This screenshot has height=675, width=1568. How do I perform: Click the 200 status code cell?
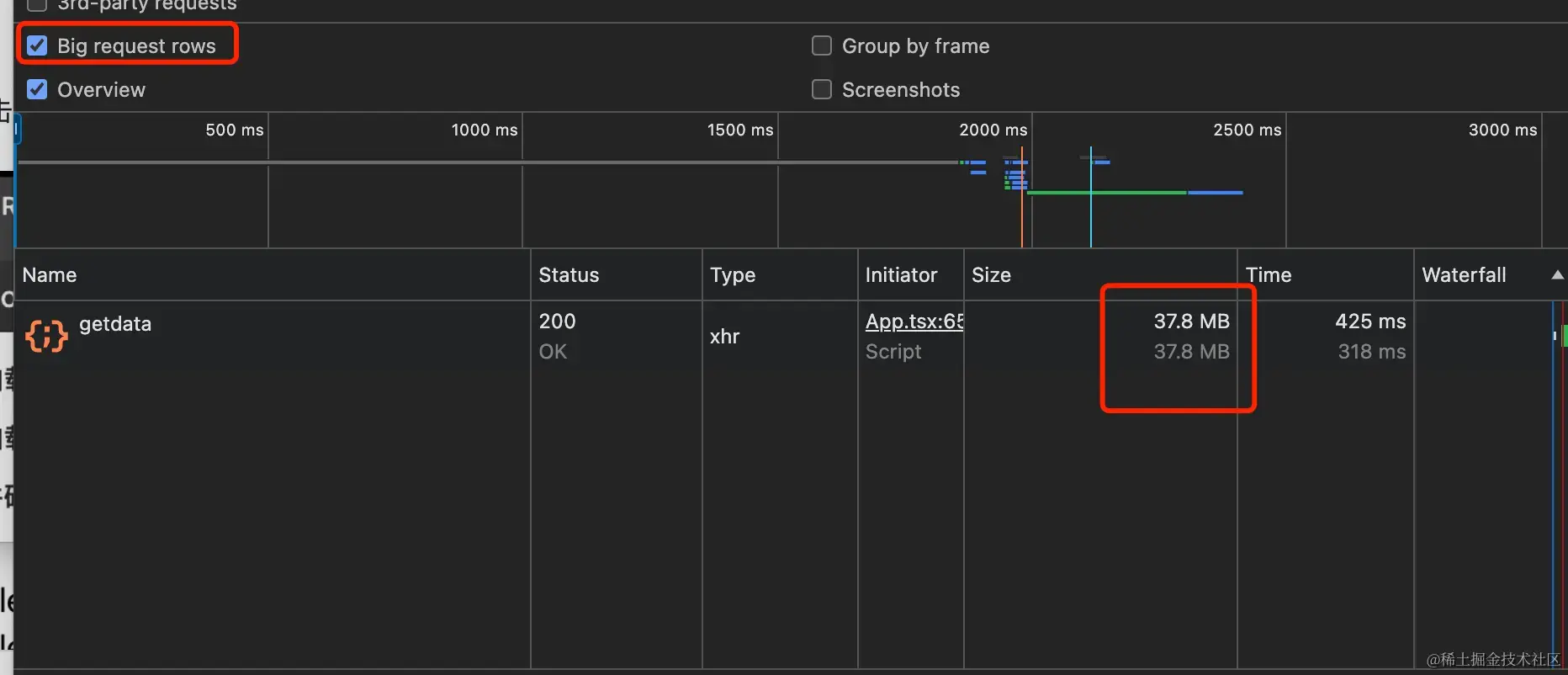coord(557,322)
